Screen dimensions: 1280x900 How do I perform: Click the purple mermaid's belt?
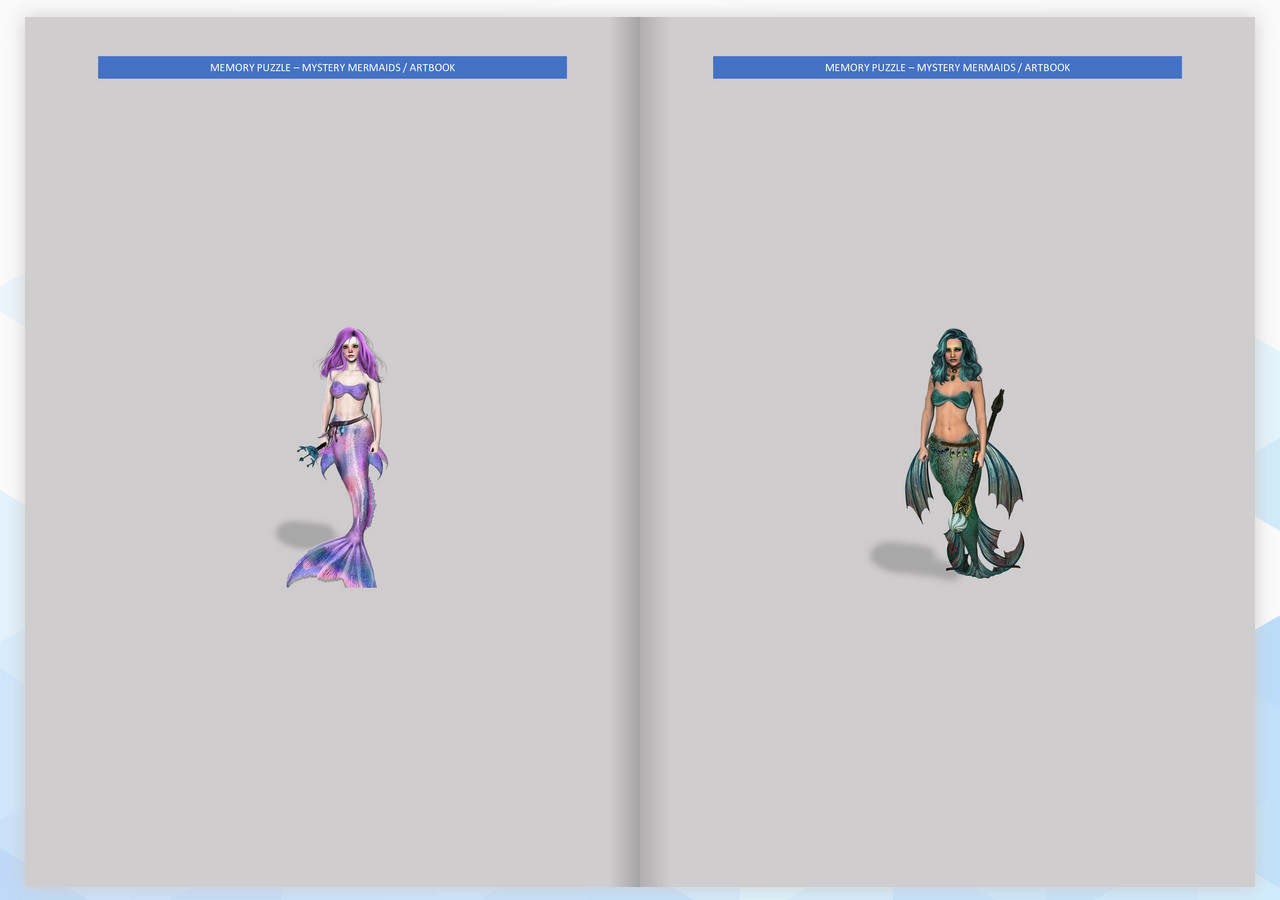pyautogui.click(x=346, y=422)
